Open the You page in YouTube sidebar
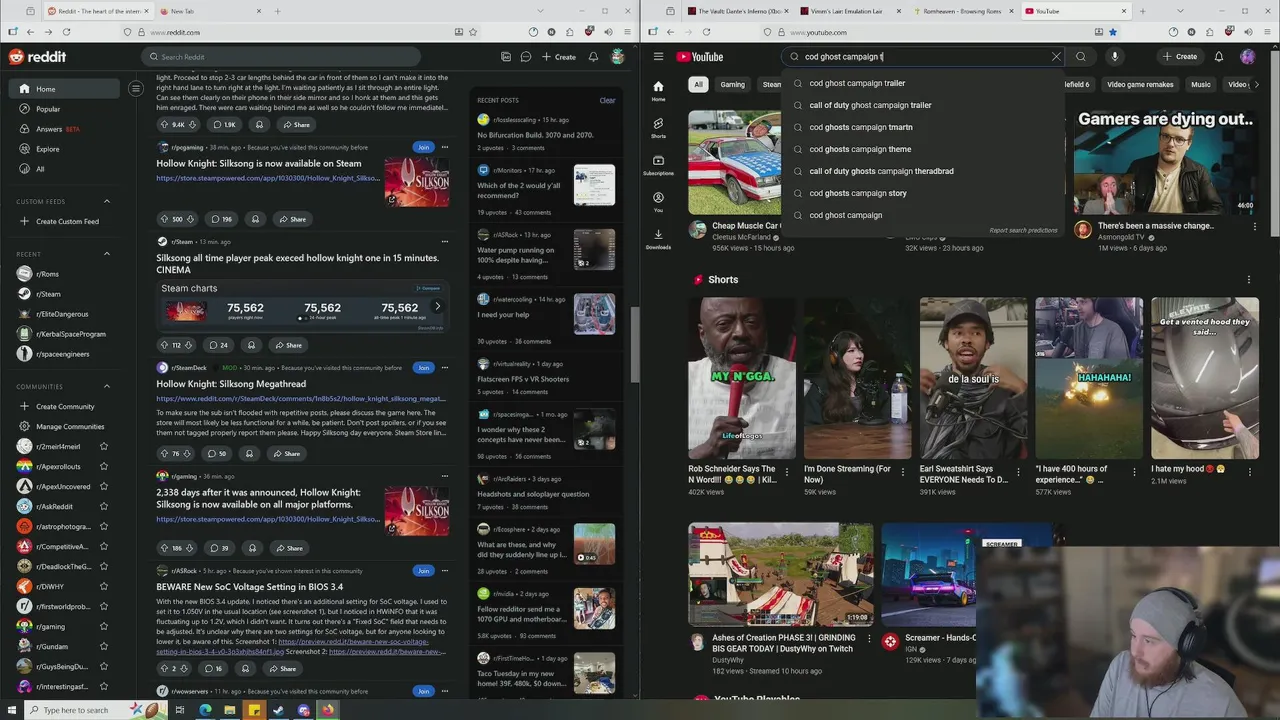Viewport: 1280px width, 720px height. 658,202
